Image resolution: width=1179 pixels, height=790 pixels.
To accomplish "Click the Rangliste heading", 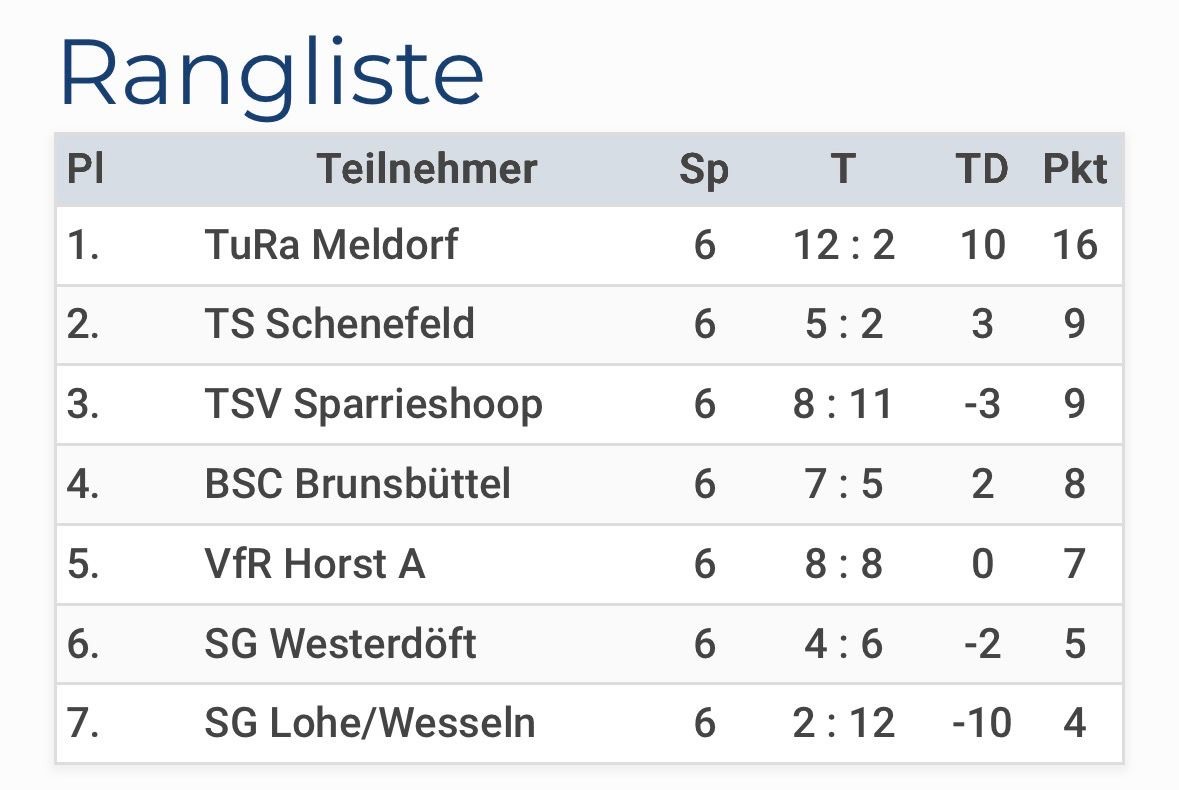I will pos(272,76).
